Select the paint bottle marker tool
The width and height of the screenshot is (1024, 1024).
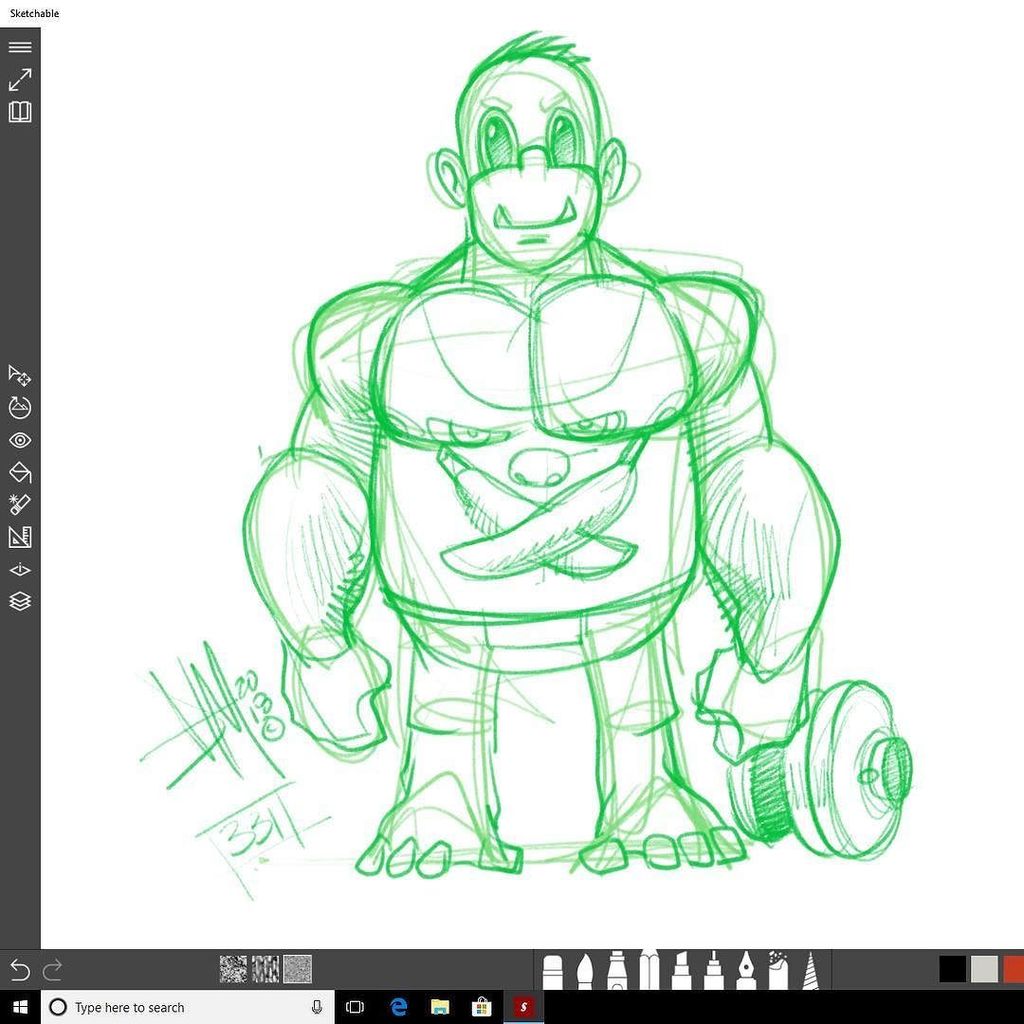(616, 972)
